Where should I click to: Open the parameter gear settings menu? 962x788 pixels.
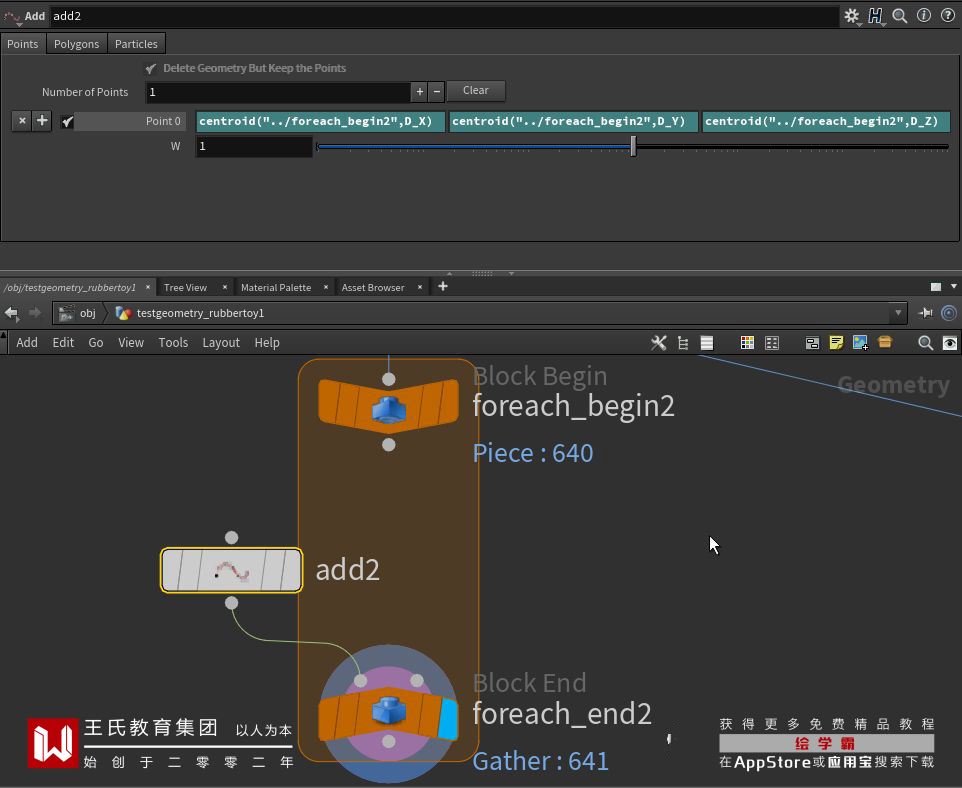pos(852,16)
